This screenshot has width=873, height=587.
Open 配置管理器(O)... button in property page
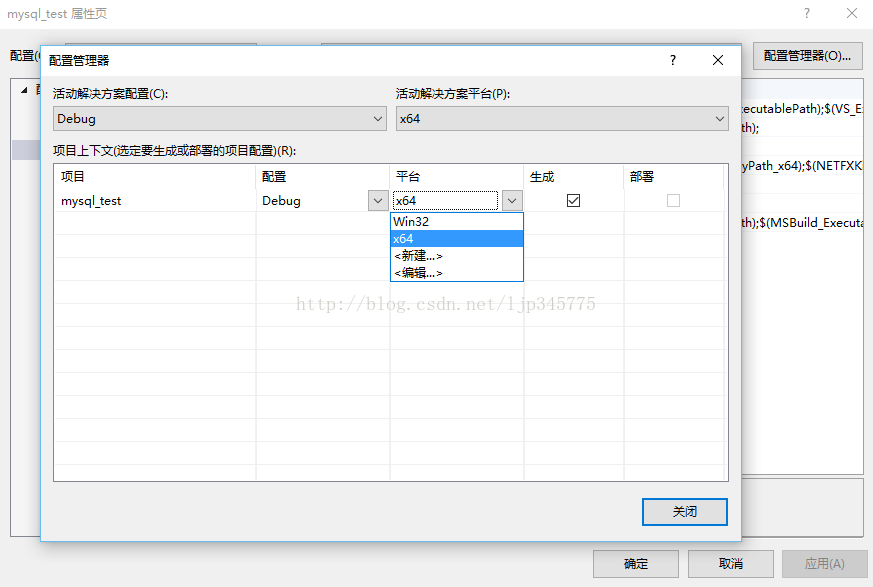click(807, 56)
